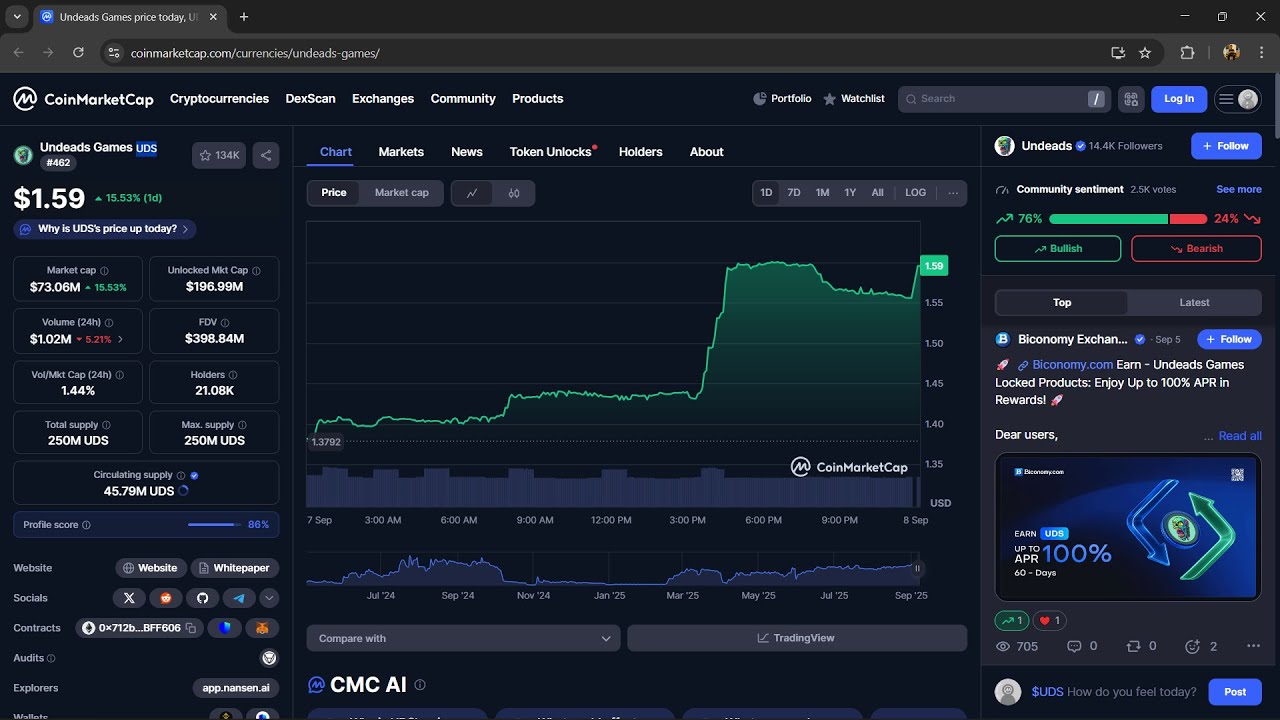Screen dimensions: 1280x720
Task: Add Undeads Games to watchlist via 134K star
Action: point(219,155)
